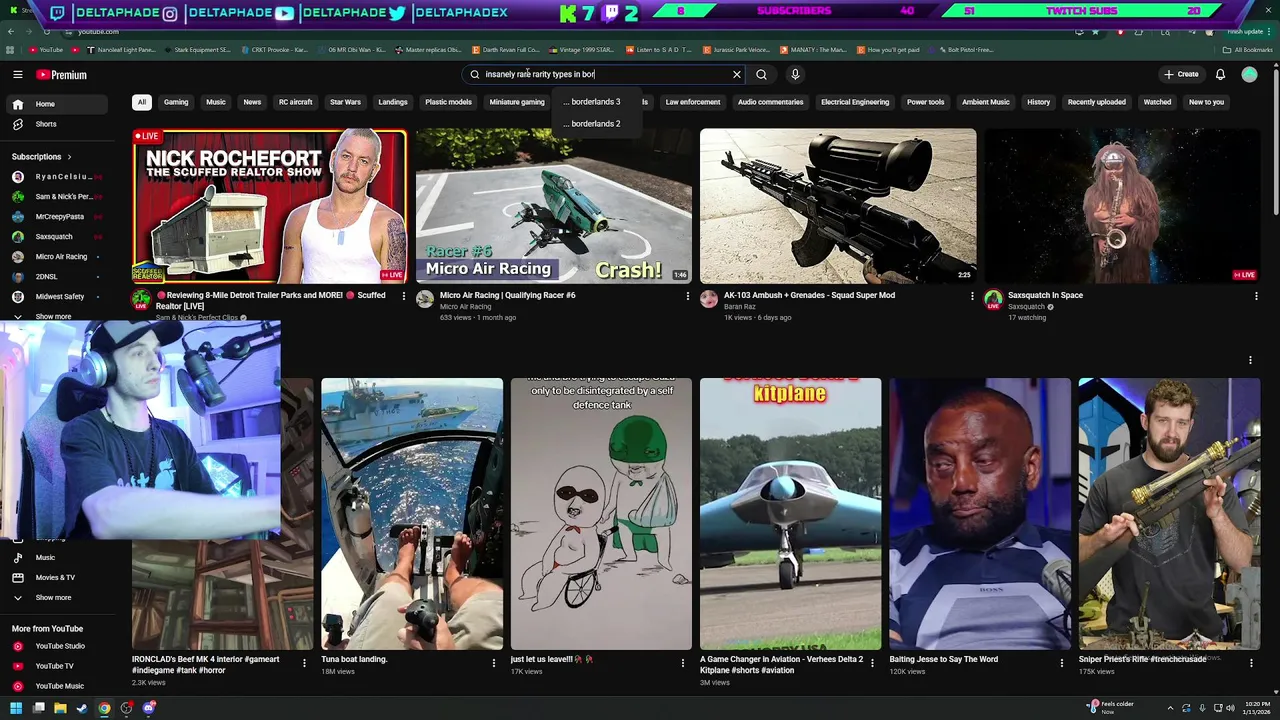
Task: Expand the Subscriptions section
Action: coord(42,157)
